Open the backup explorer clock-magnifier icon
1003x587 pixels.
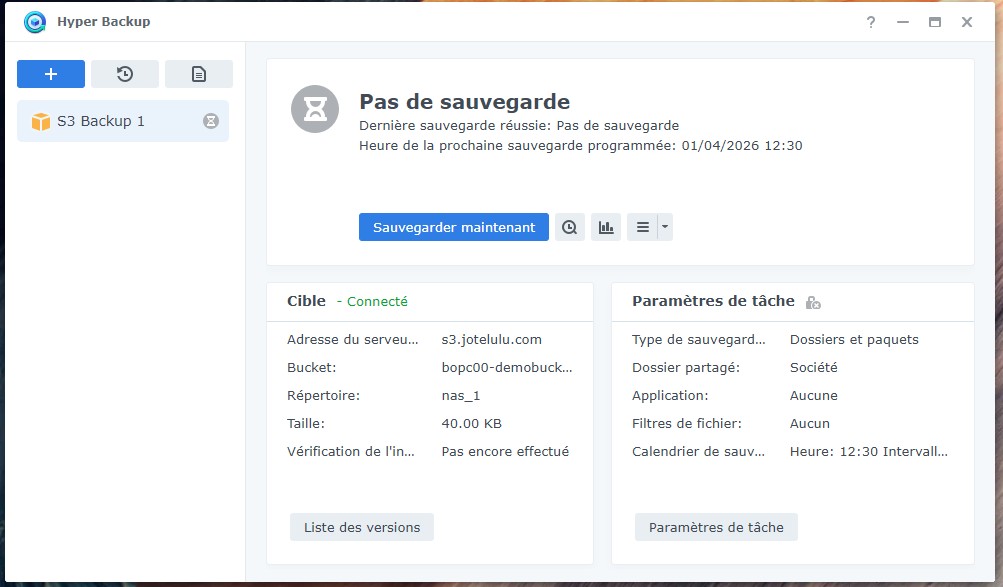coord(570,227)
